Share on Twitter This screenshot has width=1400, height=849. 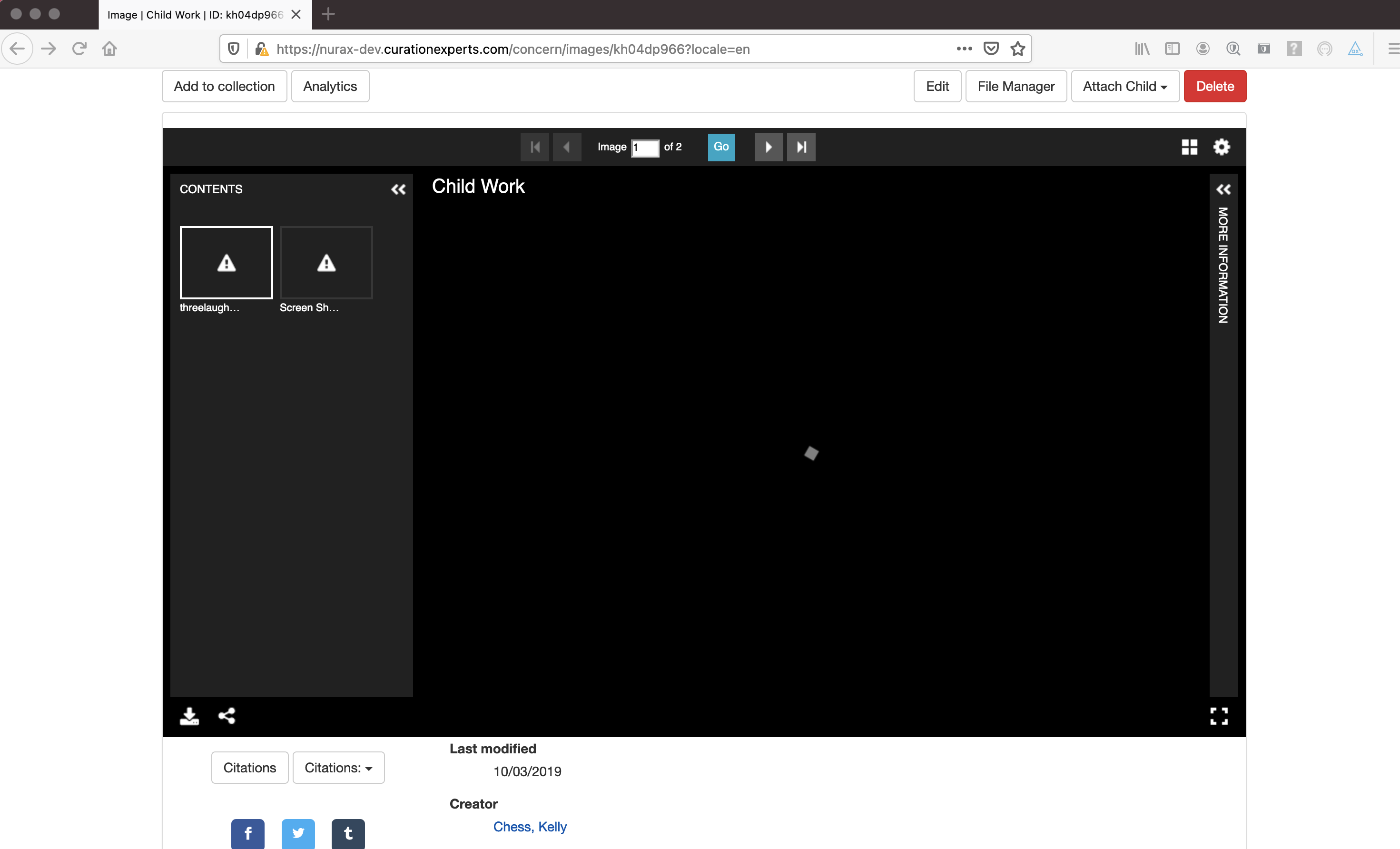click(298, 834)
